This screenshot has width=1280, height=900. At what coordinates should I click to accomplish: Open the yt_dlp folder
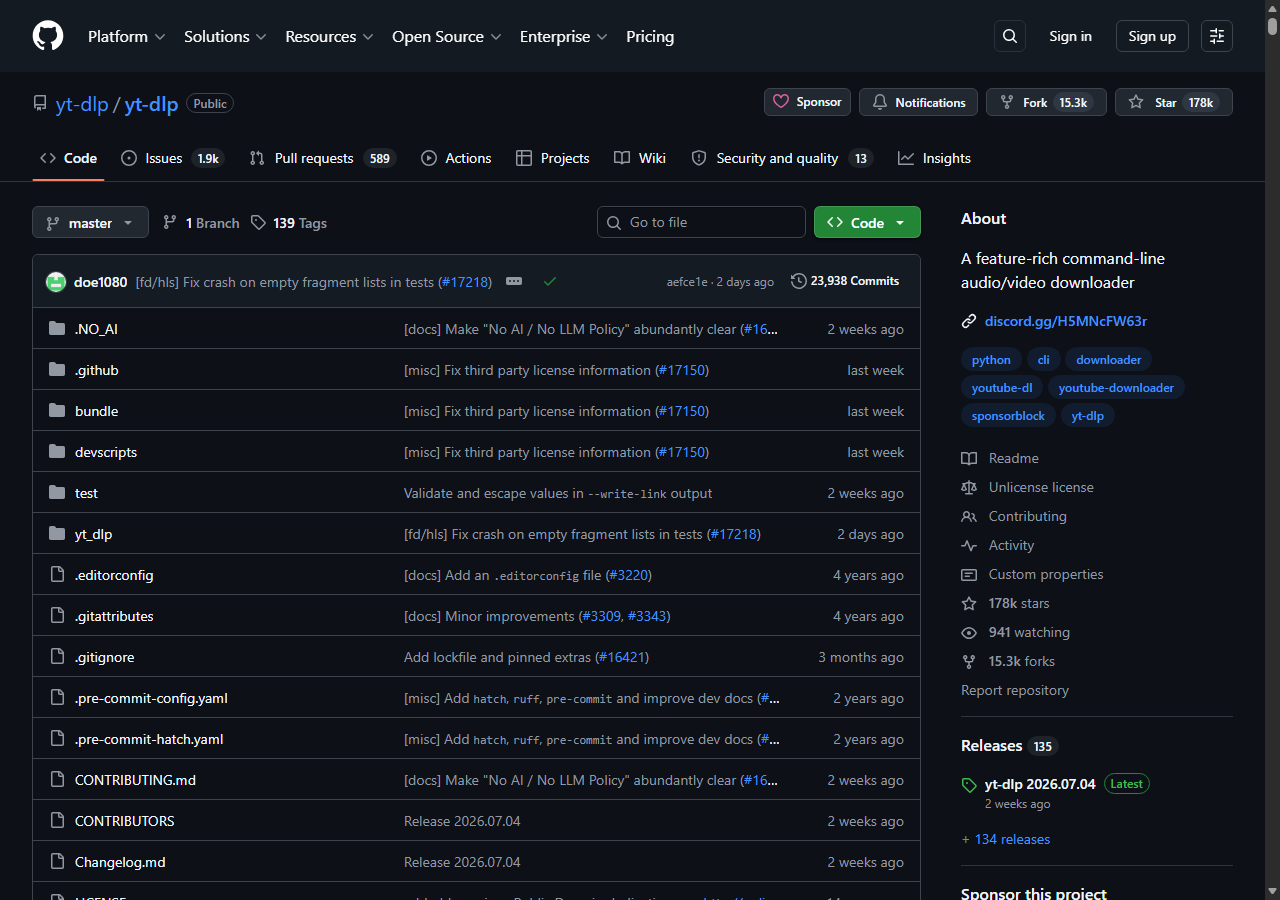pyautogui.click(x=94, y=534)
